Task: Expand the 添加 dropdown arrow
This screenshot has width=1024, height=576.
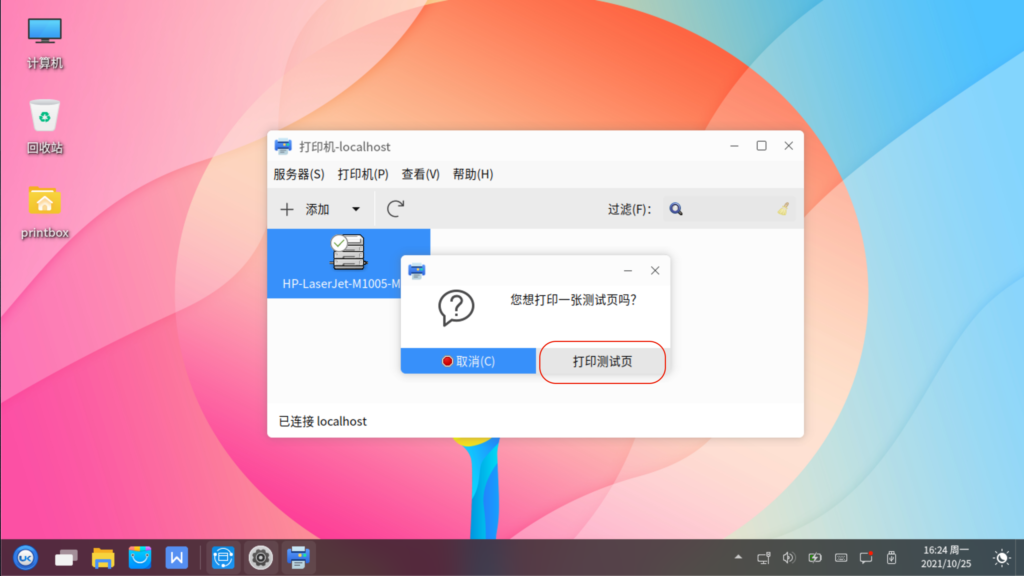Action: tap(356, 209)
